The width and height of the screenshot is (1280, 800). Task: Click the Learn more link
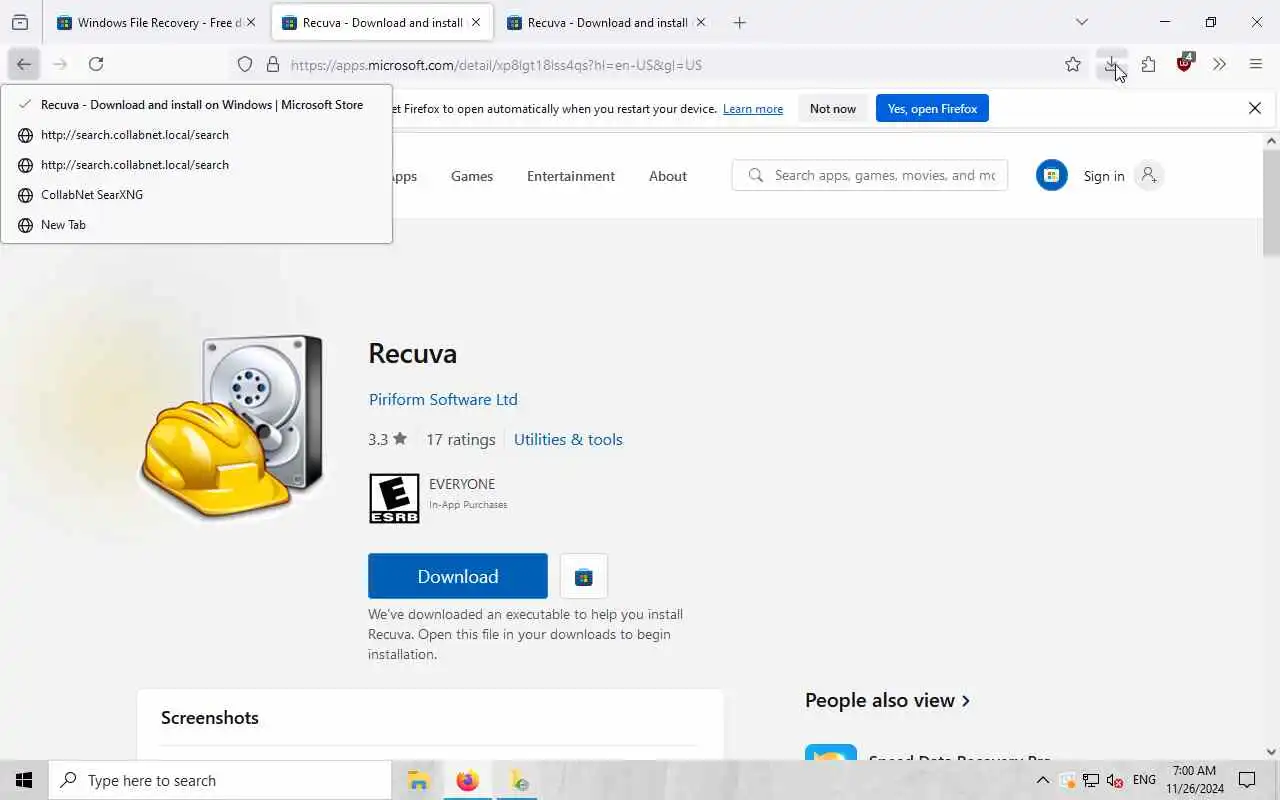[x=753, y=109]
